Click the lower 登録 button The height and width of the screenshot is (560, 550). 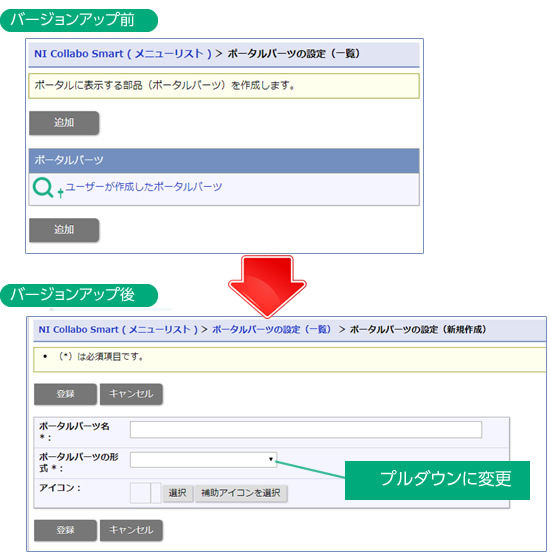65,530
